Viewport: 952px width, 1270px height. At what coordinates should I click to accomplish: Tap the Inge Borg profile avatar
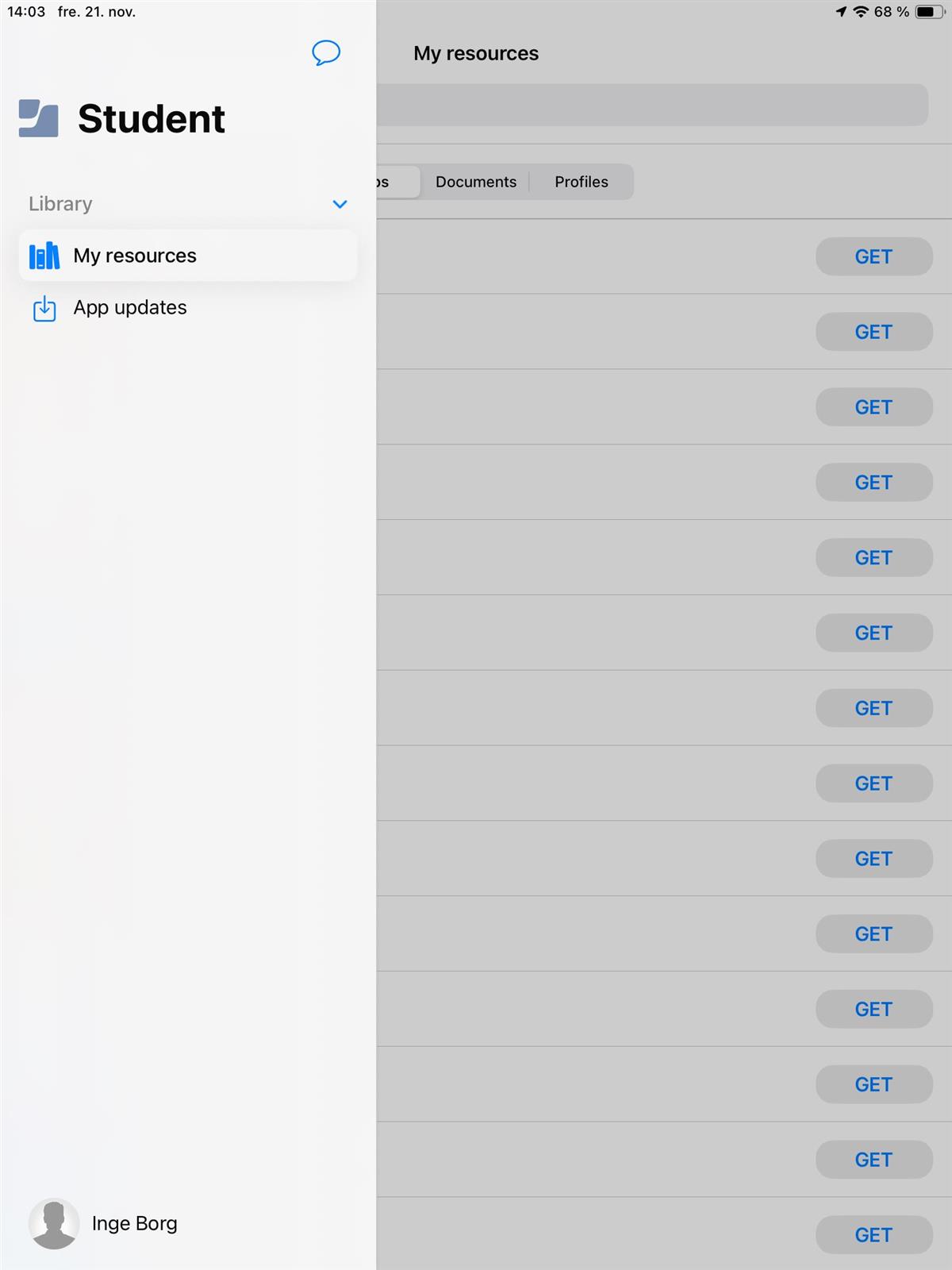(54, 1223)
